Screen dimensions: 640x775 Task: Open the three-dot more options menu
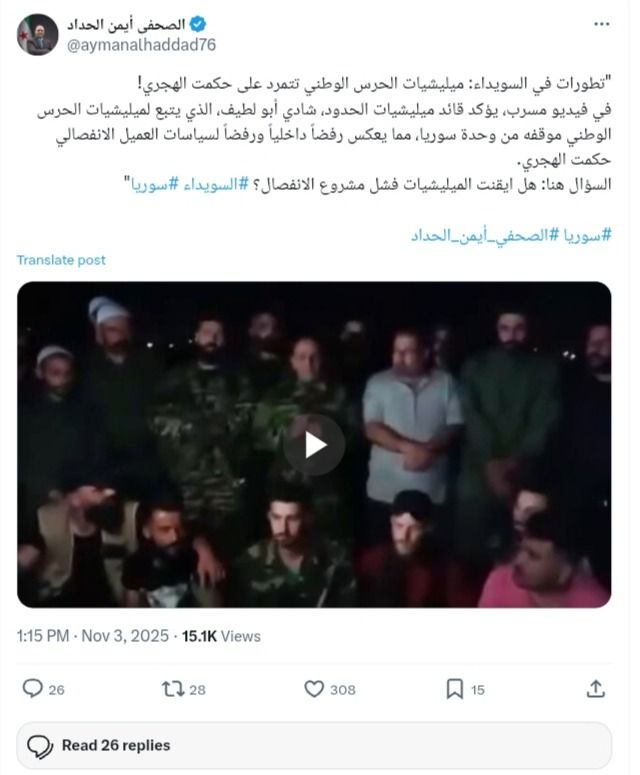coord(601,24)
